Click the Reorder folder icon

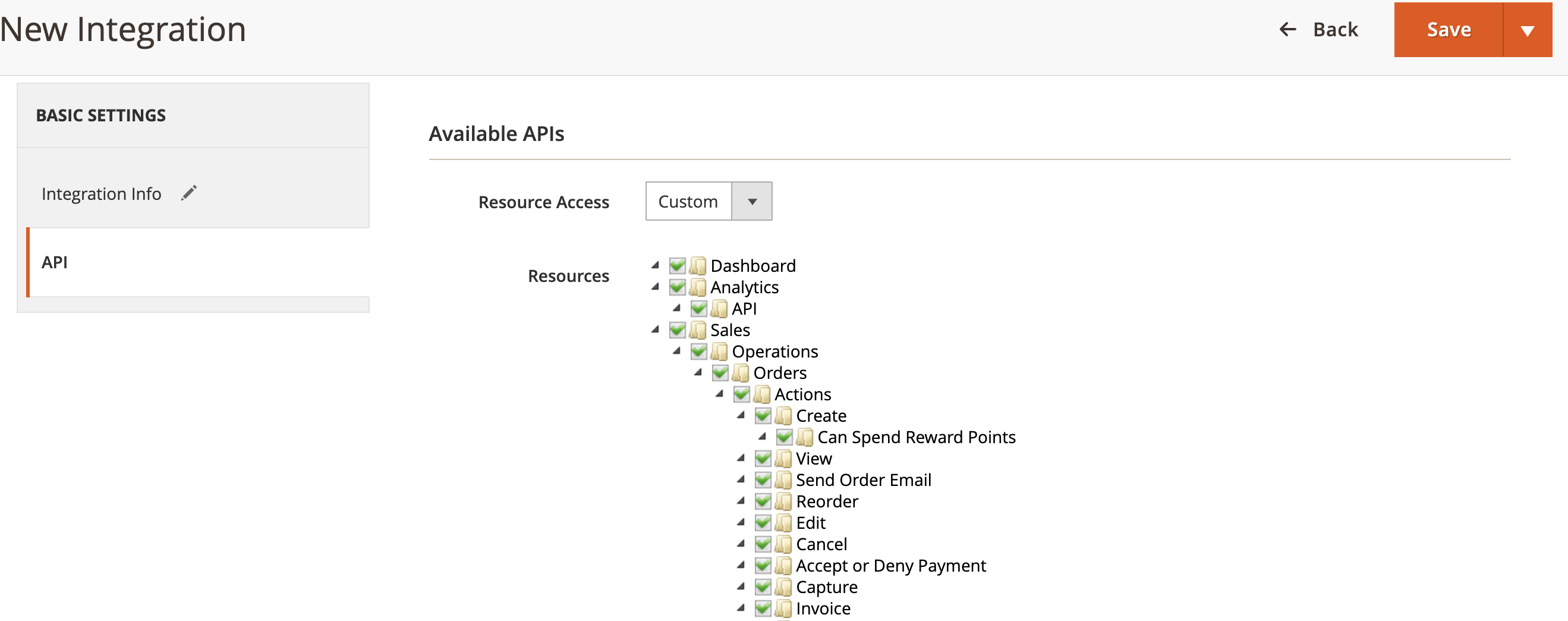point(783,501)
